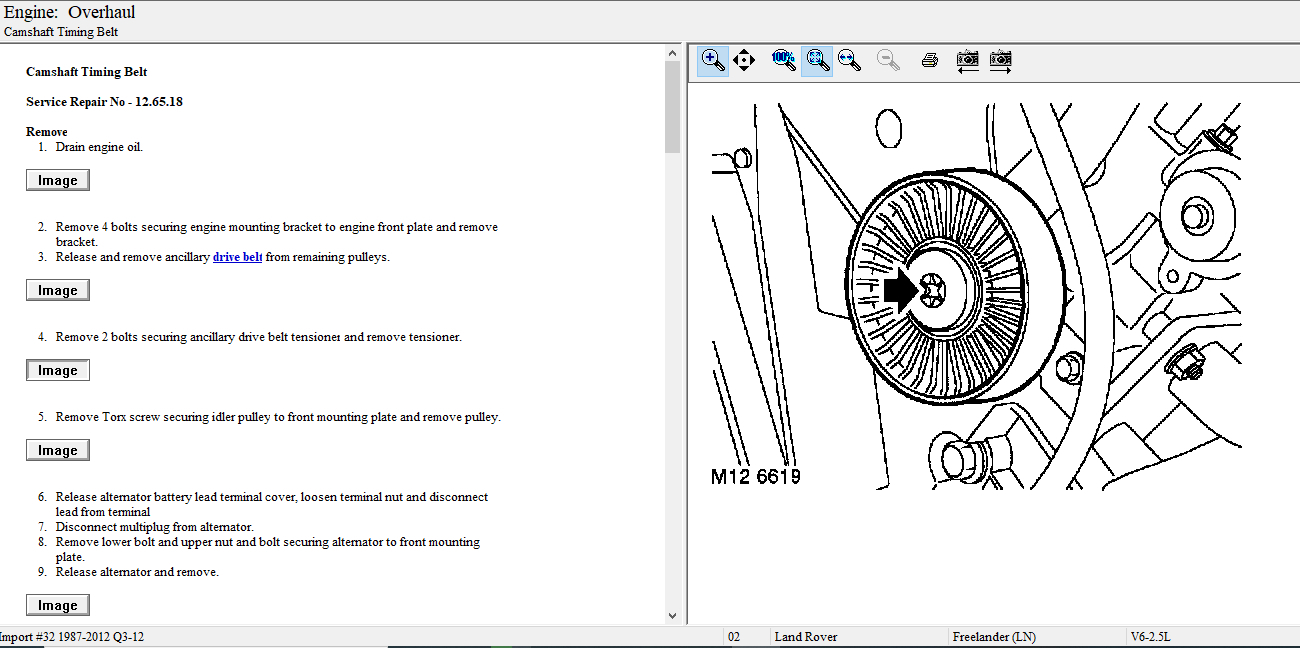1300x648 pixels.
Task: Click the Remove section heading
Action: pos(47,132)
